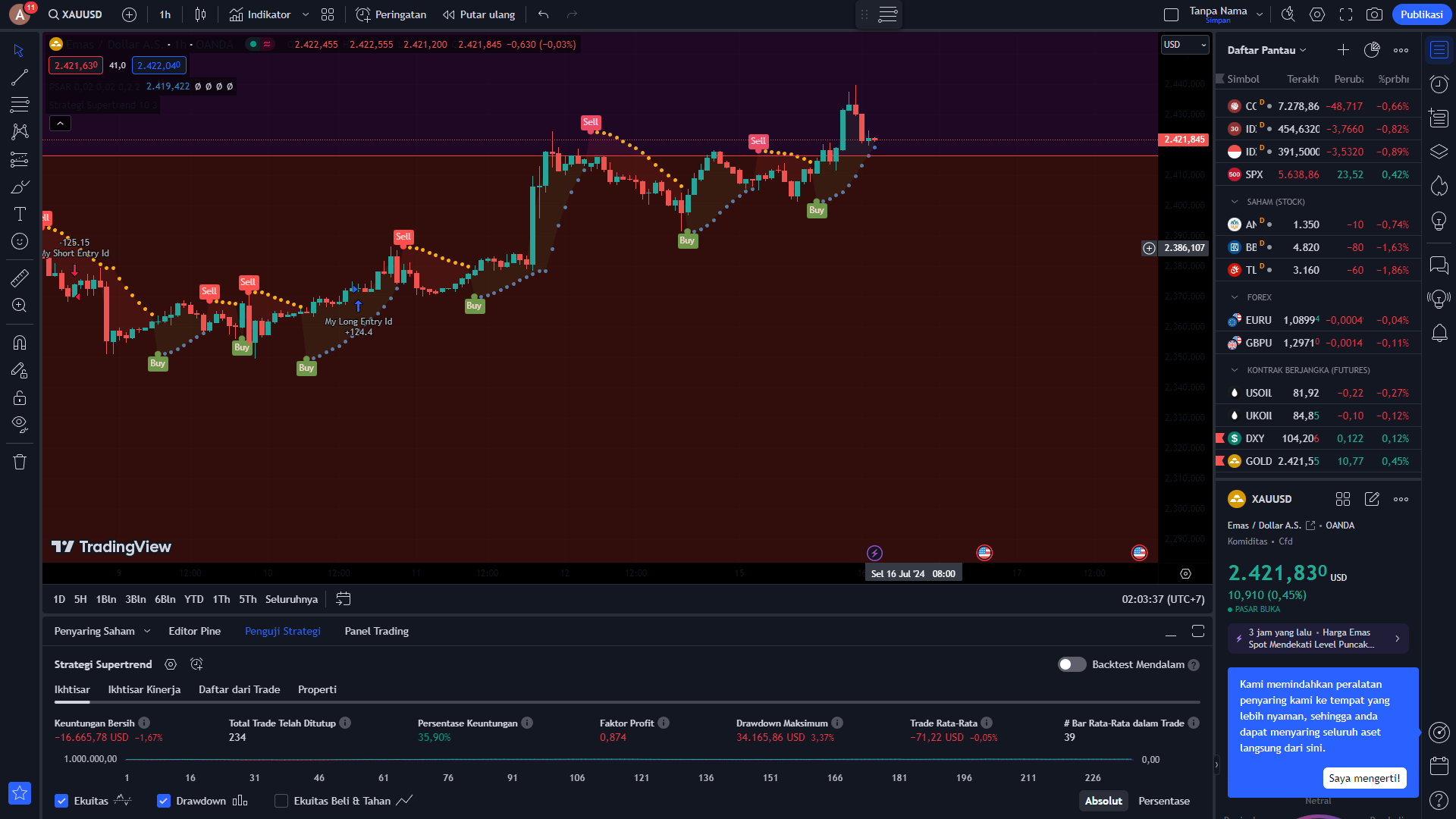Image resolution: width=1456 pixels, height=819 pixels.
Task: Collapse the indicator legend chevron
Action: click(60, 123)
